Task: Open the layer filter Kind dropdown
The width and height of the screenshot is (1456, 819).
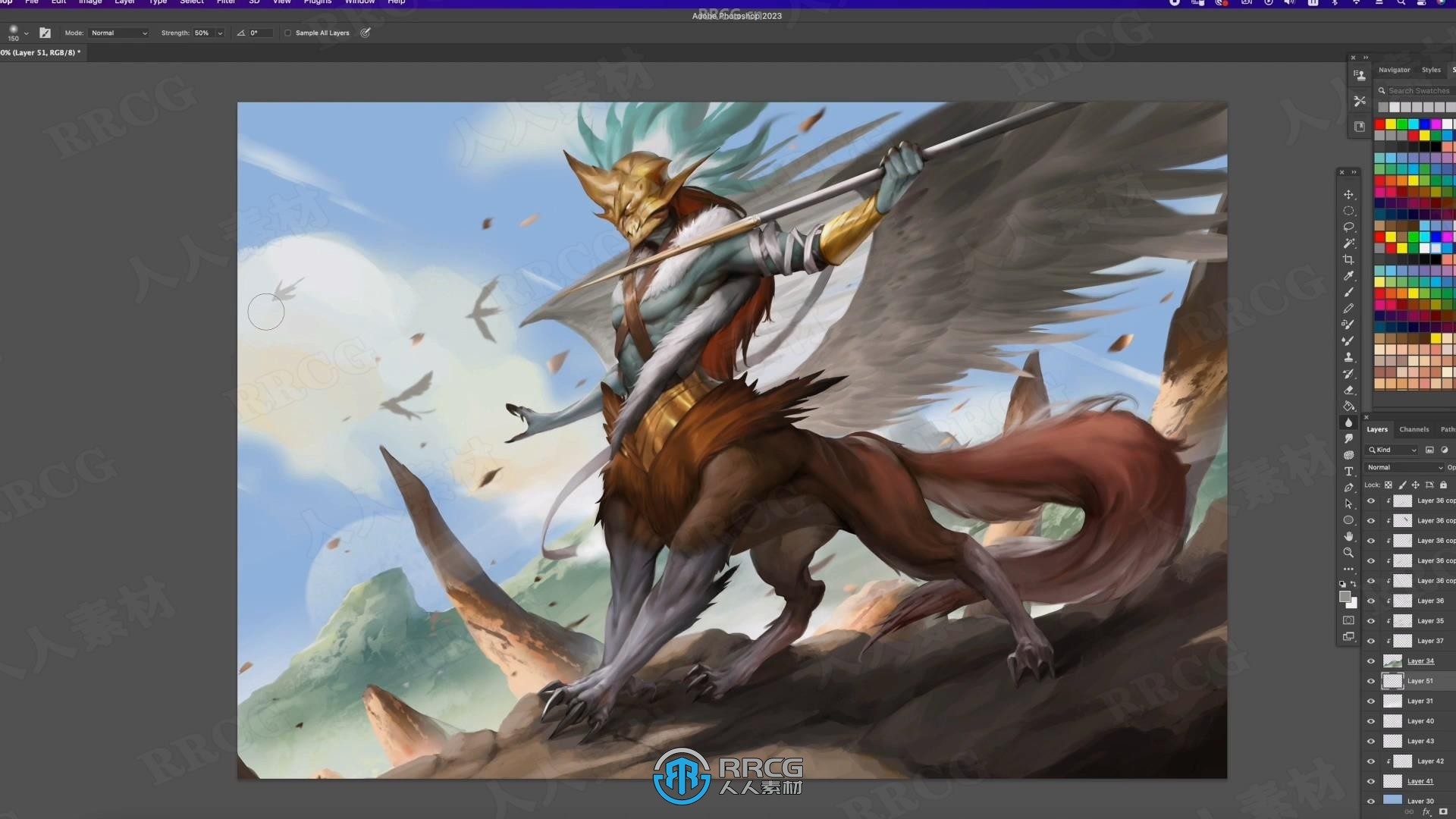Action: click(x=1392, y=450)
